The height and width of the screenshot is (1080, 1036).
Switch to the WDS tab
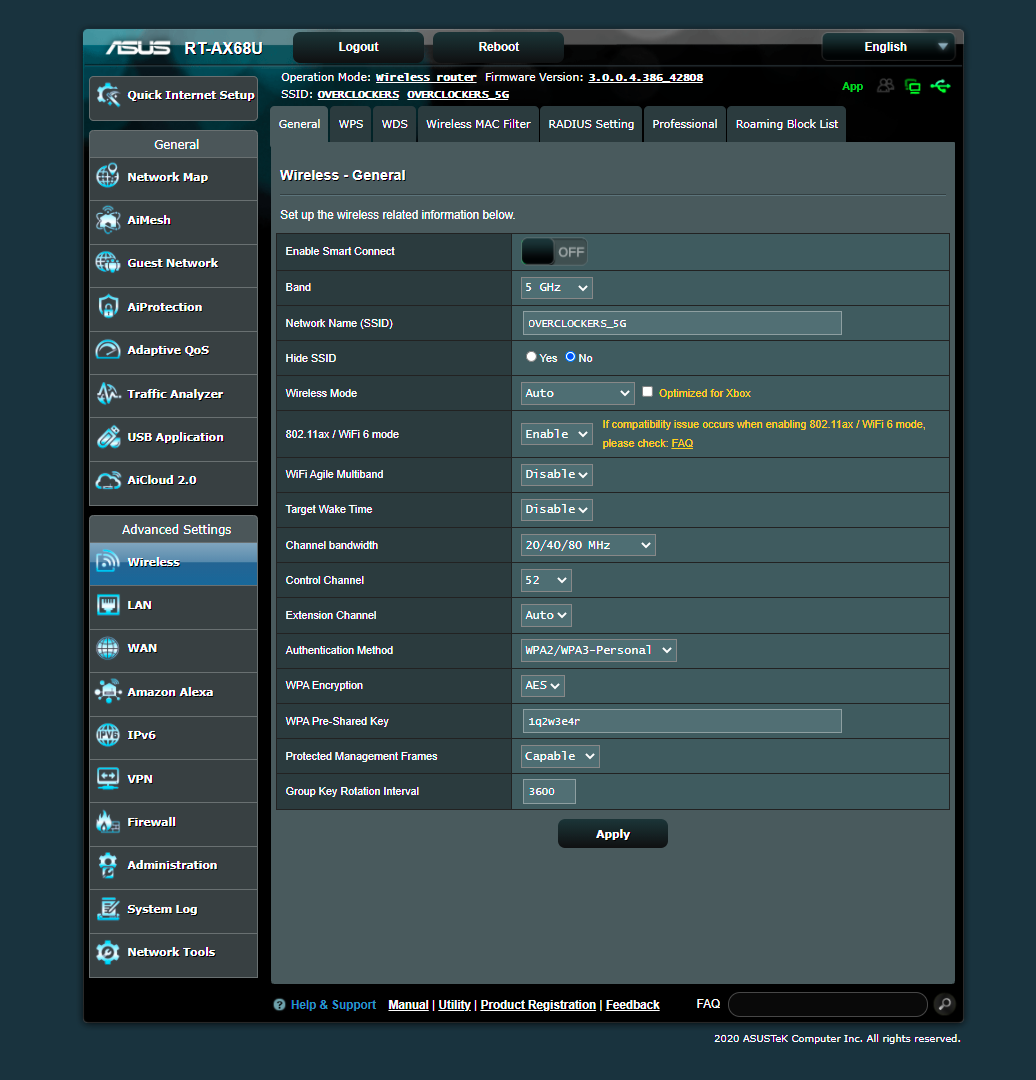click(x=395, y=124)
